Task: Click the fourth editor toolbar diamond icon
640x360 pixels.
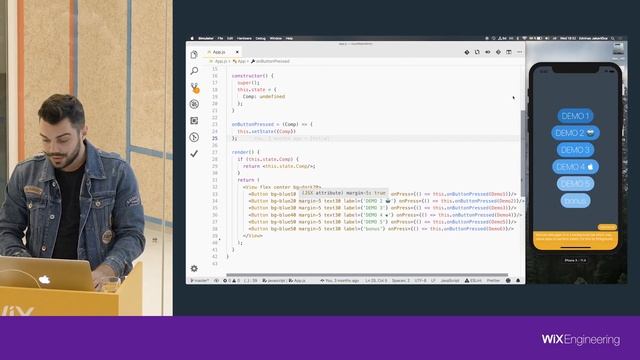Action: pyautogui.click(x=498, y=52)
